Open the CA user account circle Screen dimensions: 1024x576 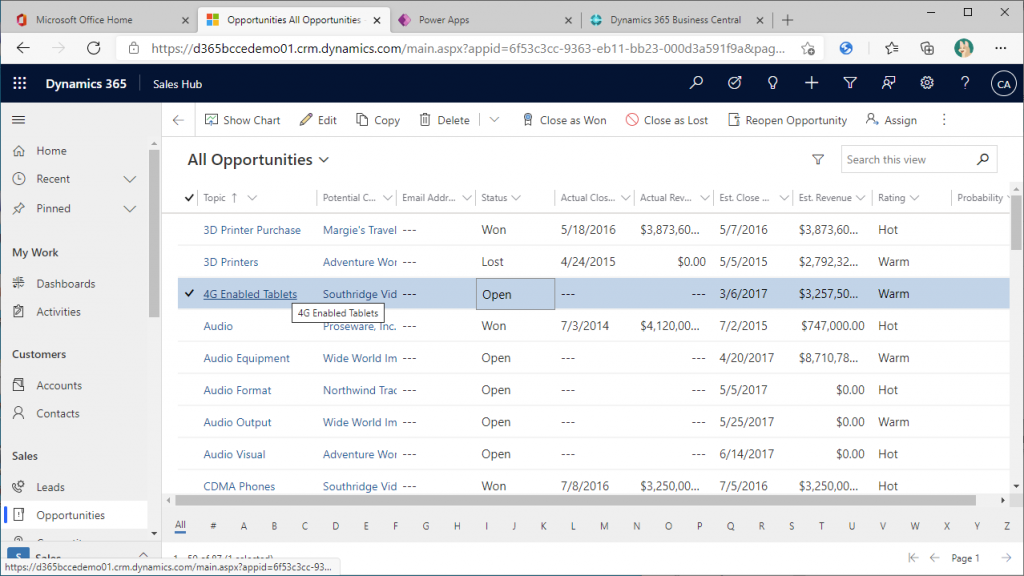tap(1004, 84)
